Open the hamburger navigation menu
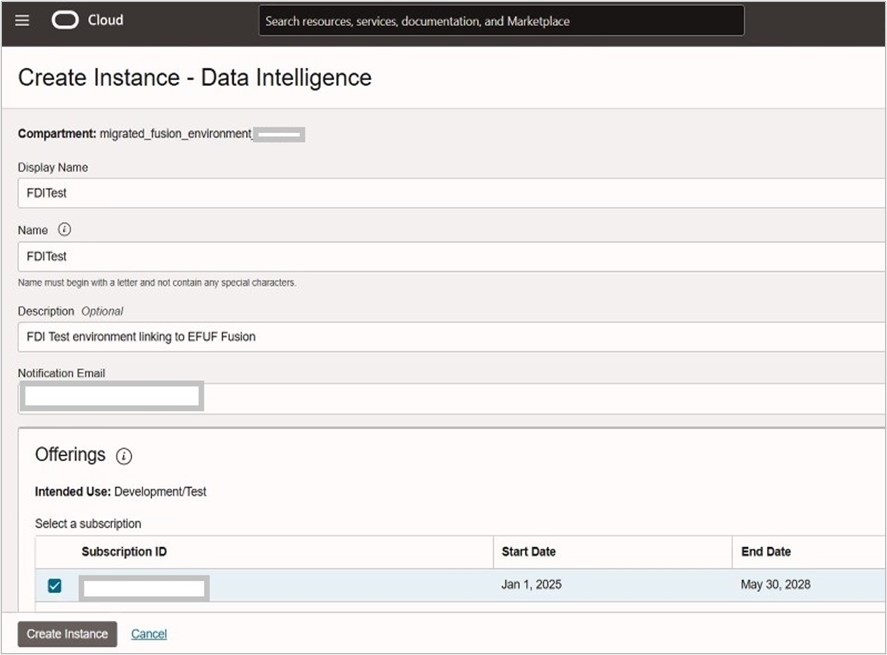This screenshot has width=887, height=655. pyautogui.click(x=22, y=20)
